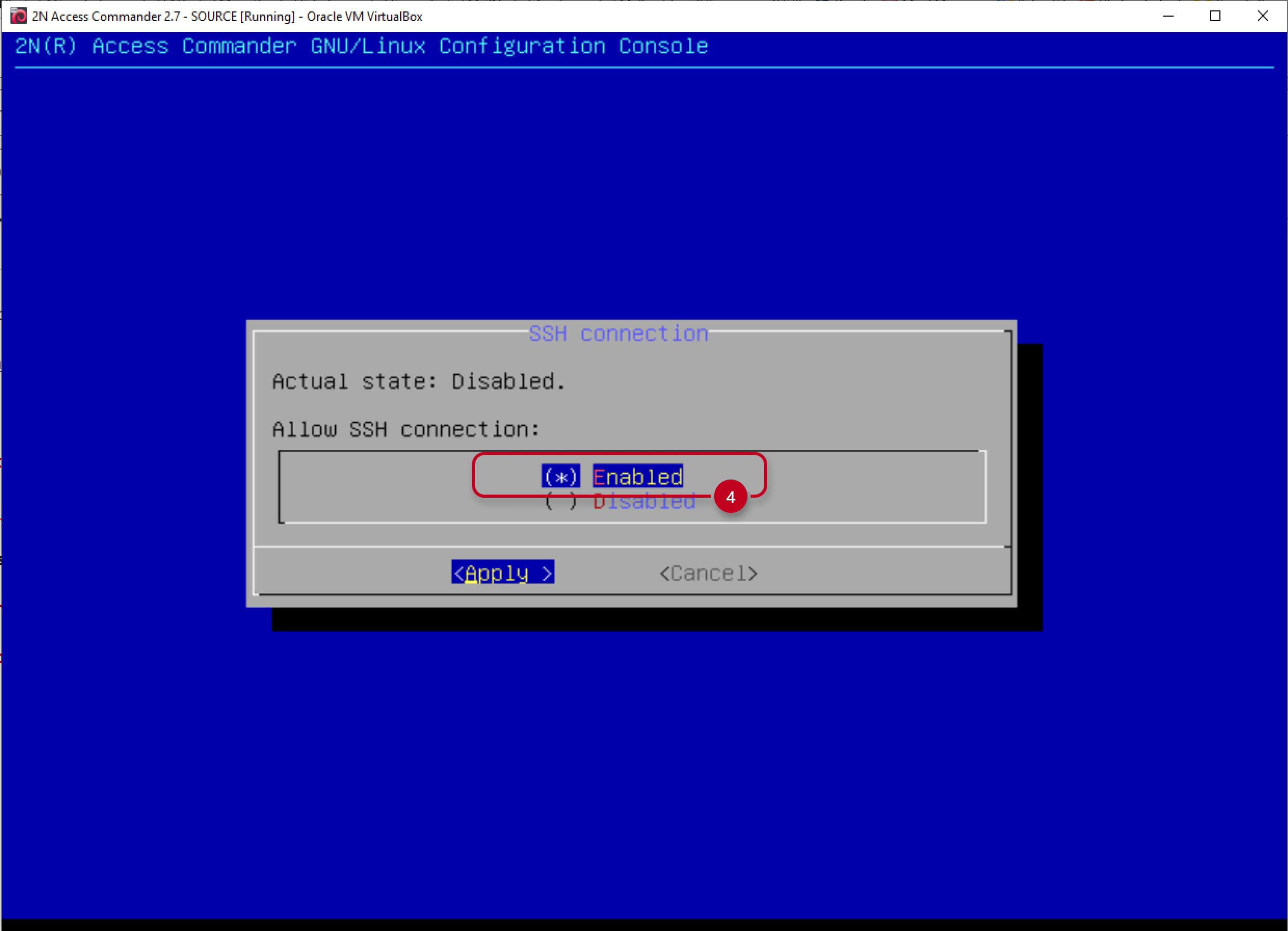Click the 'Actual state: Disabled.' text
The image size is (1288, 931).
pos(419,381)
